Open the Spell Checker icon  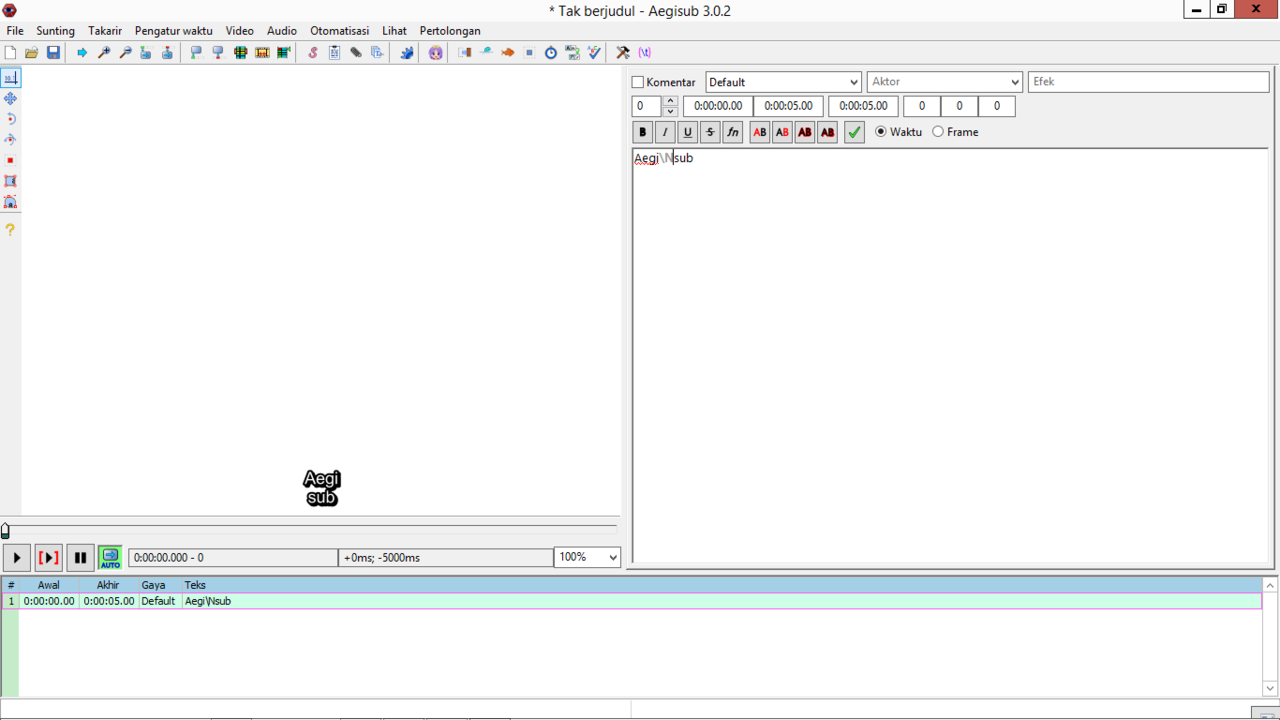(594, 52)
